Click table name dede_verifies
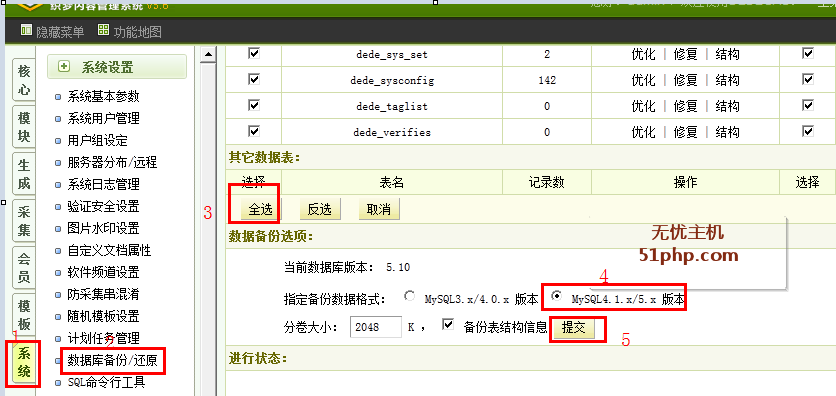The width and height of the screenshot is (836, 396). [x=392, y=132]
